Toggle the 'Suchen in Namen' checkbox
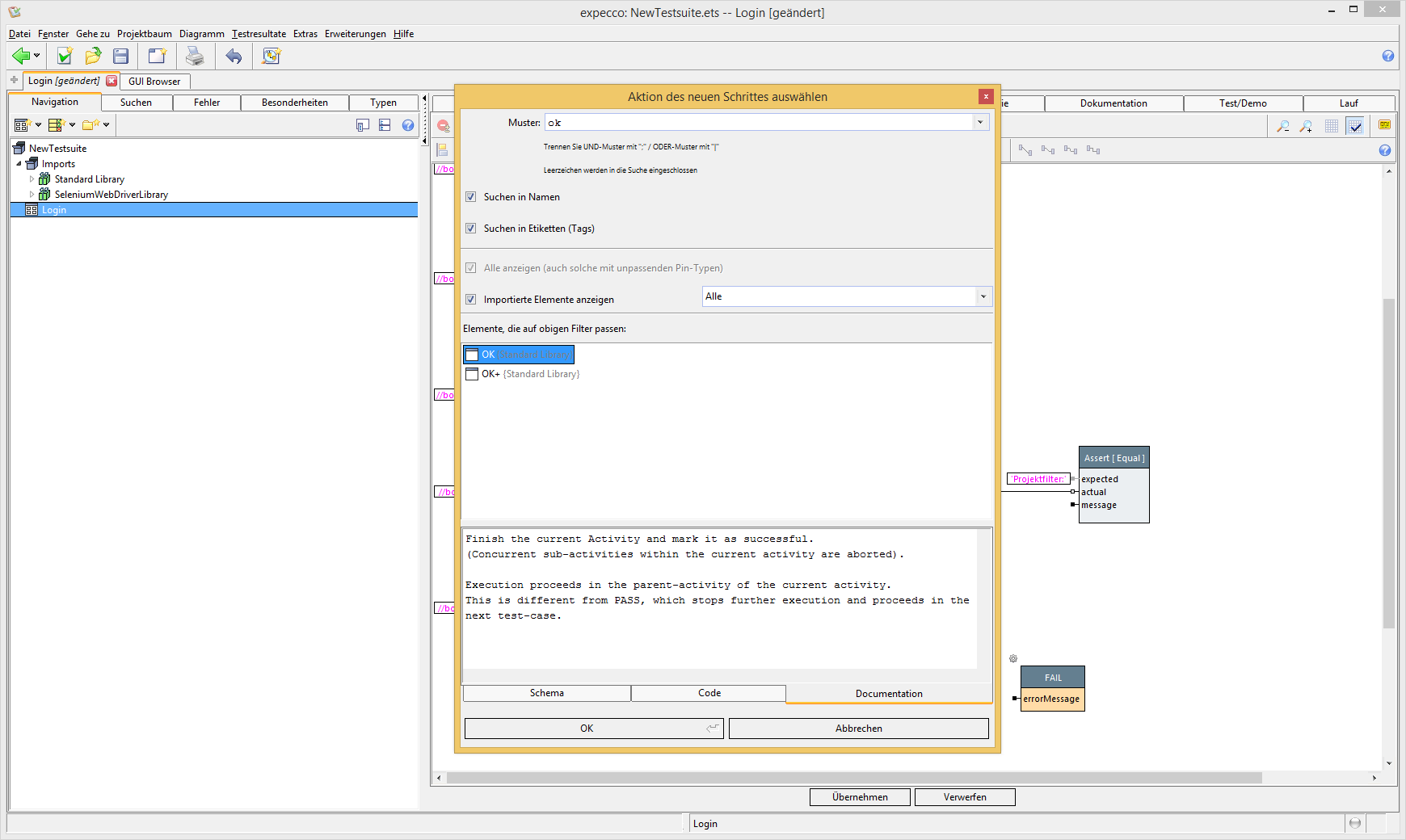Viewport: 1406px width, 840px height. [x=471, y=197]
